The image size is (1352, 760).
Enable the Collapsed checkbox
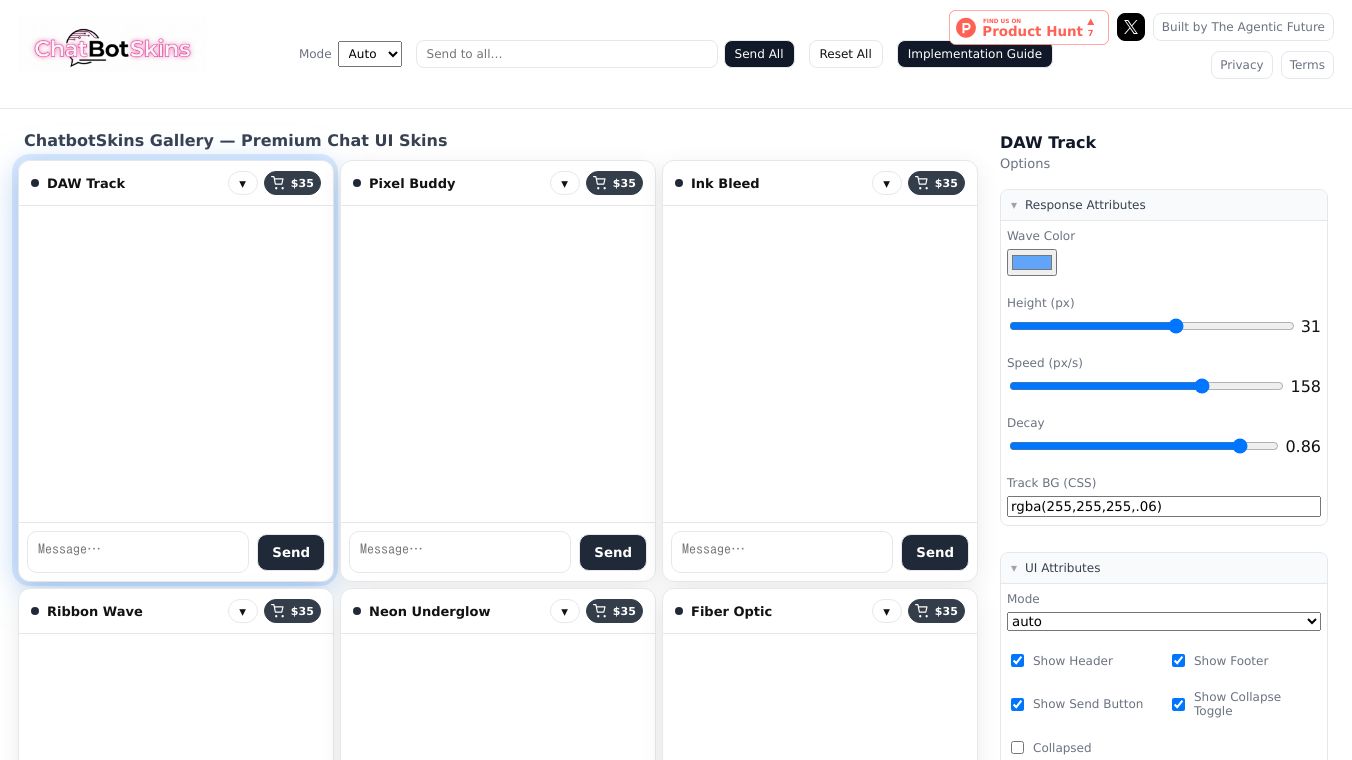pyautogui.click(x=1017, y=748)
